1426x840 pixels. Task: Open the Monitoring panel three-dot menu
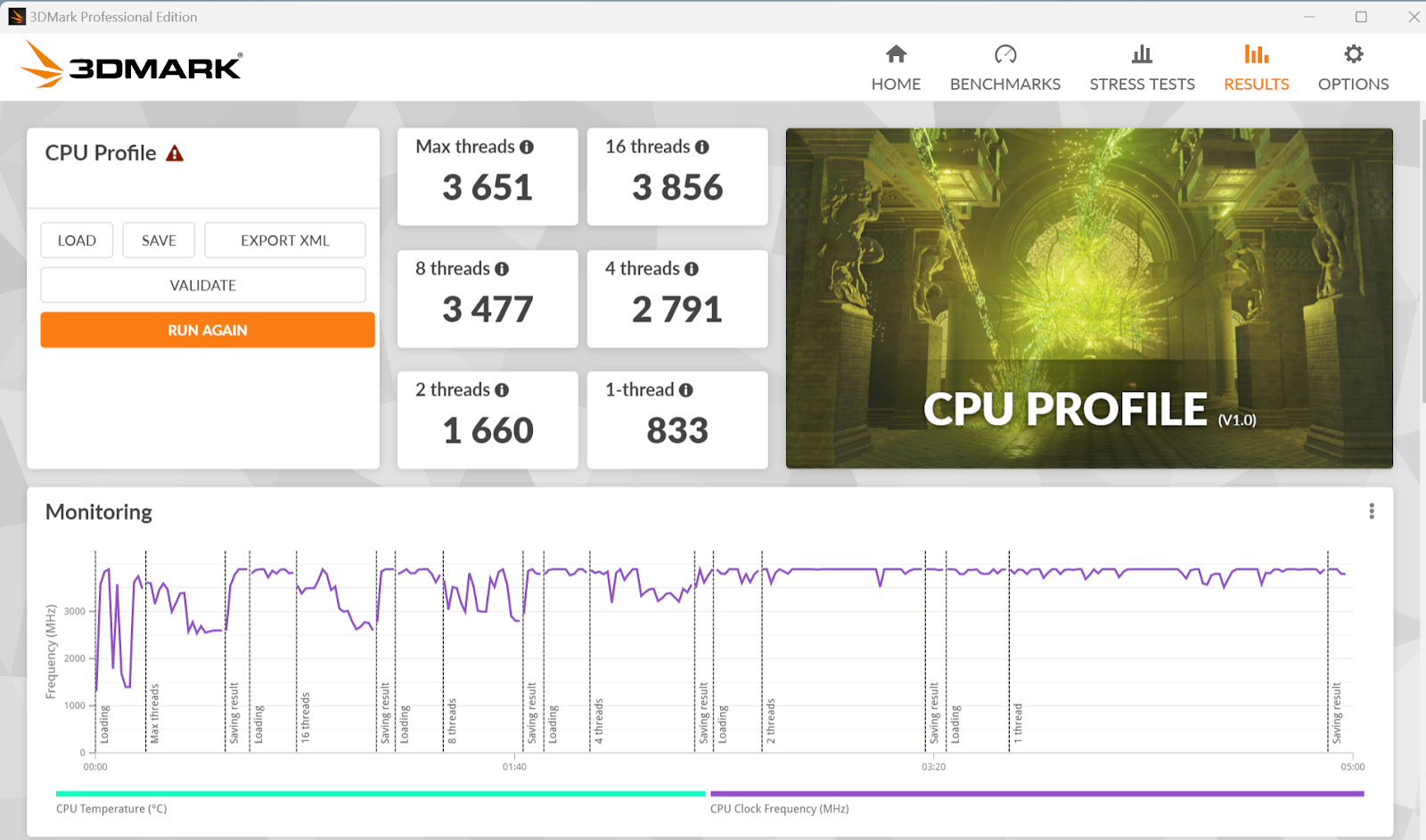pyautogui.click(x=1372, y=511)
